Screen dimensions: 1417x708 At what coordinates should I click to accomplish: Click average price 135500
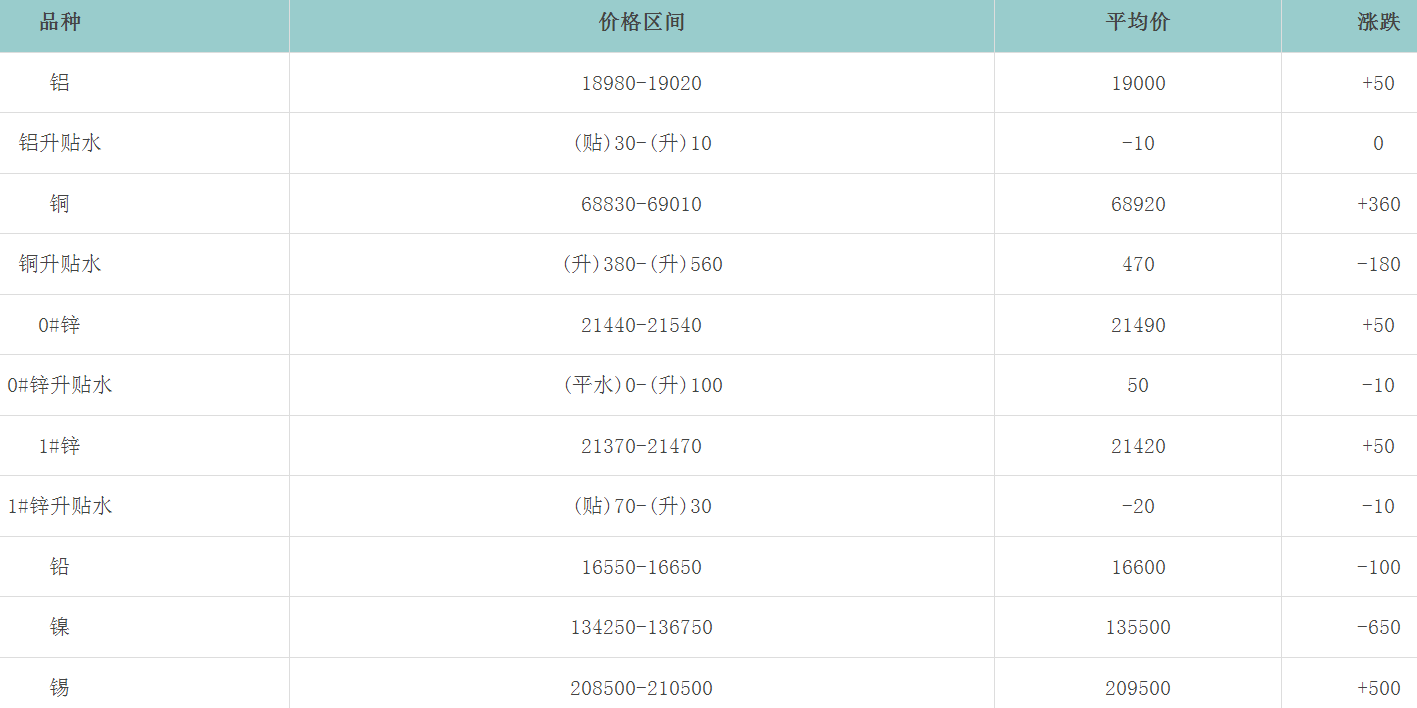coord(1138,627)
